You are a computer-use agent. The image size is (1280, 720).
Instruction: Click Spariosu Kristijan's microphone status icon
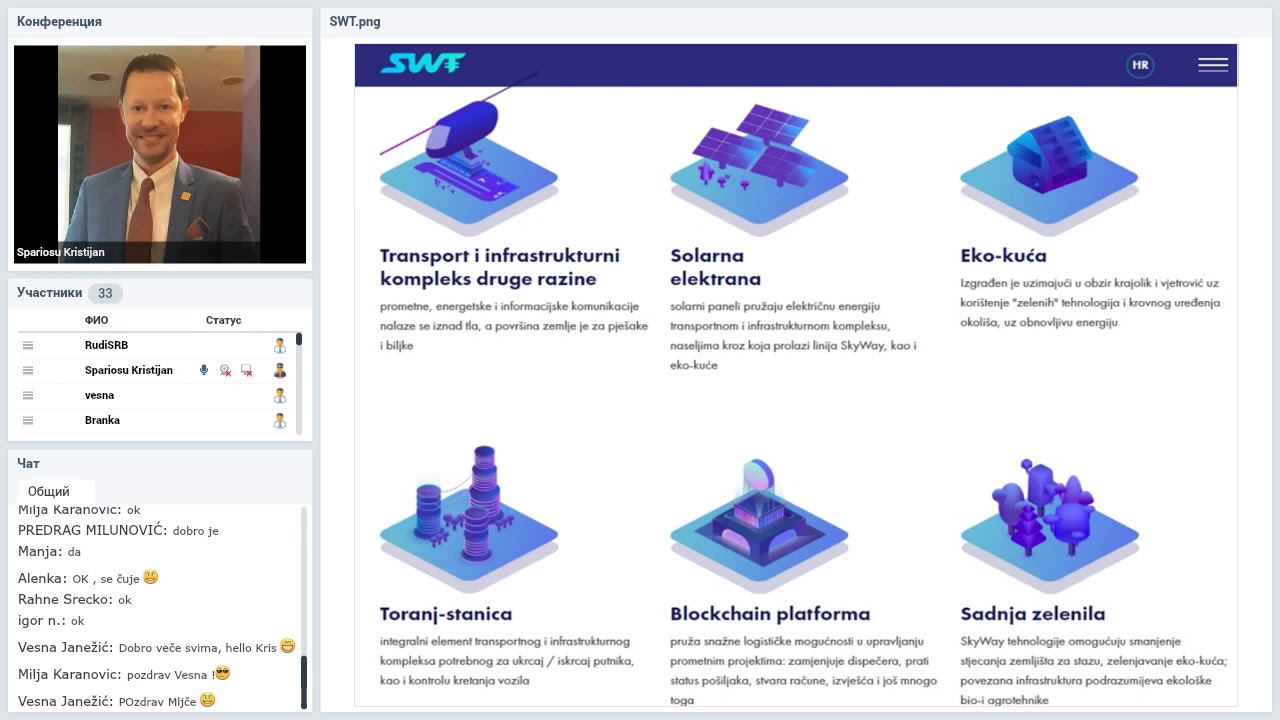tap(204, 370)
